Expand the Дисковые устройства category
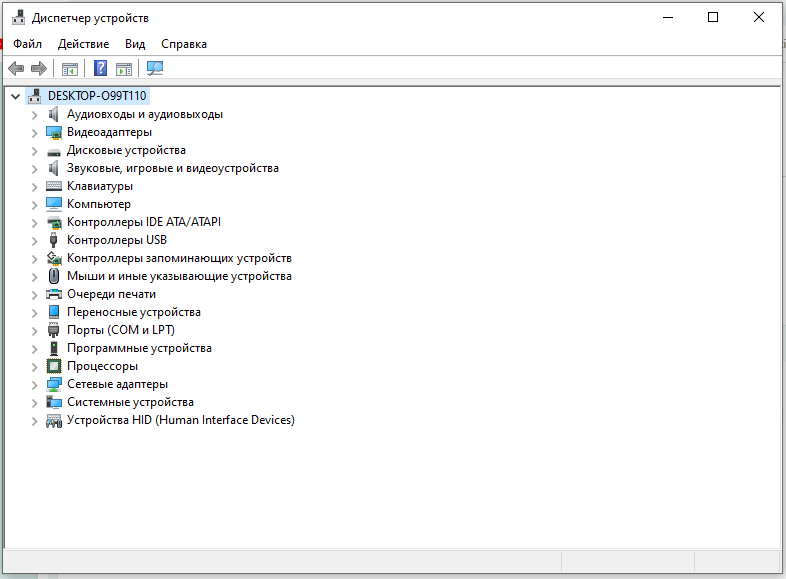 coord(34,151)
